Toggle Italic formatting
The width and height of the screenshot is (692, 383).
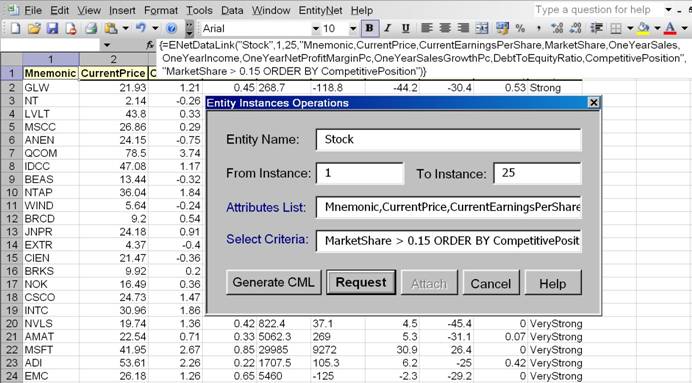[x=387, y=29]
